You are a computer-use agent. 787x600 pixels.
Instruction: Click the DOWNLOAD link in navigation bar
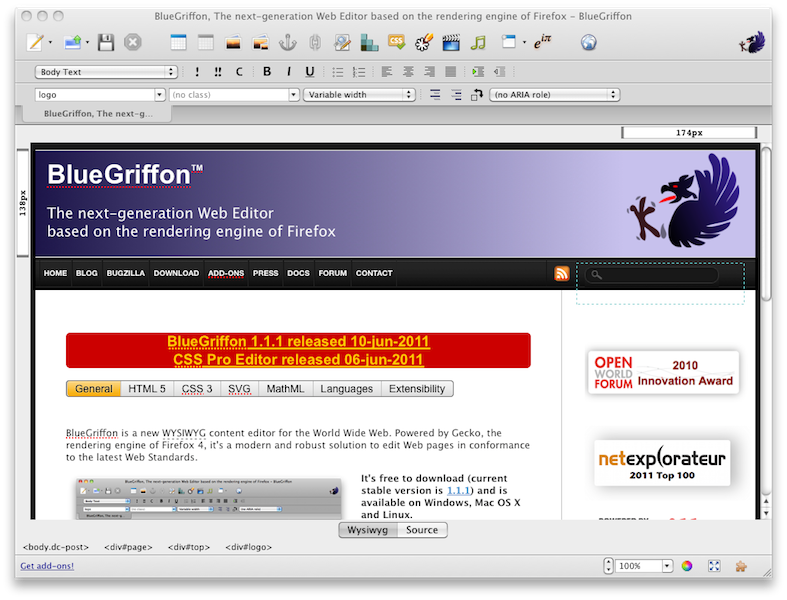coord(176,273)
